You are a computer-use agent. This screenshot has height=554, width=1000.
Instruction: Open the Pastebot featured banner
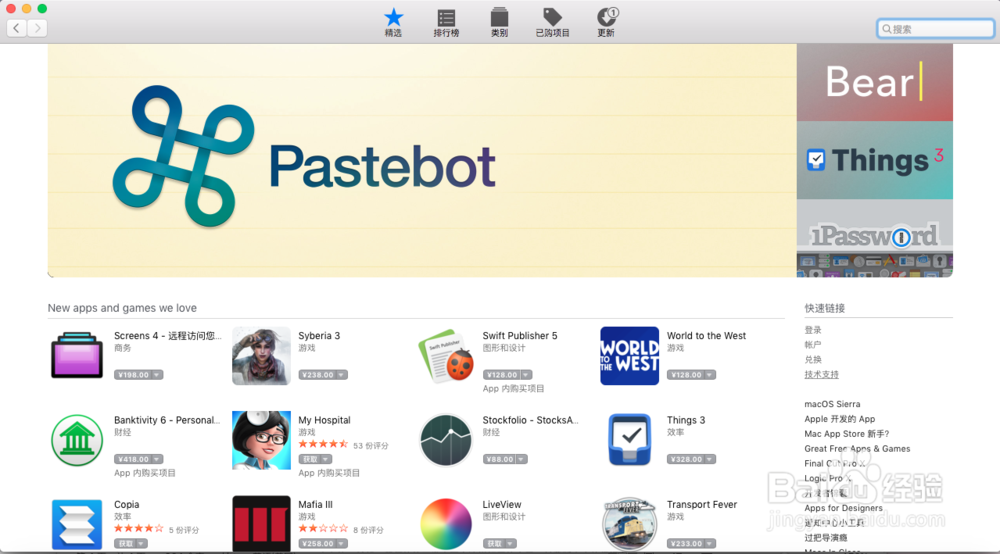click(422, 160)
